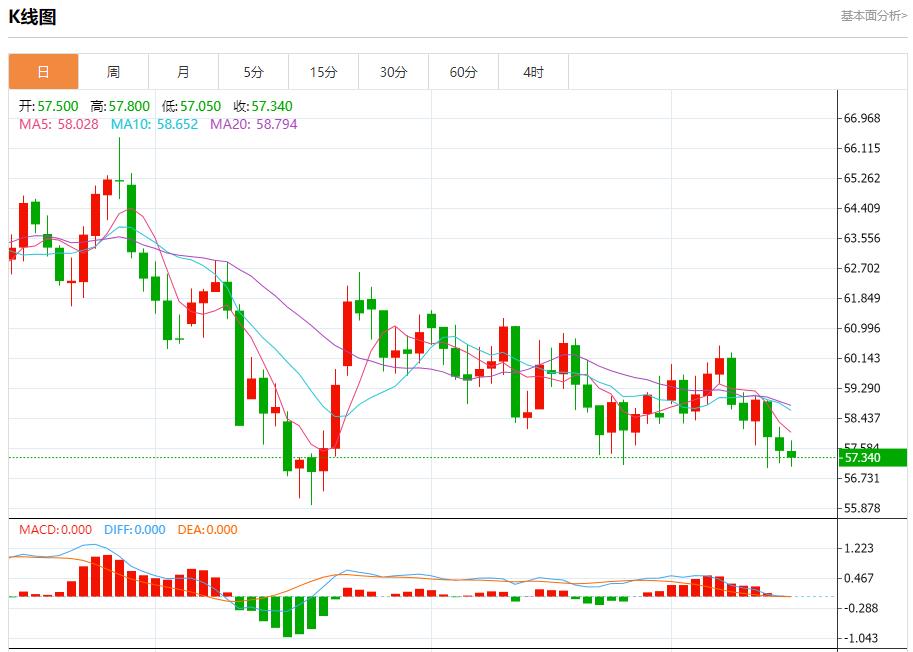Click the MA5 indicator value label

(59, 125)
